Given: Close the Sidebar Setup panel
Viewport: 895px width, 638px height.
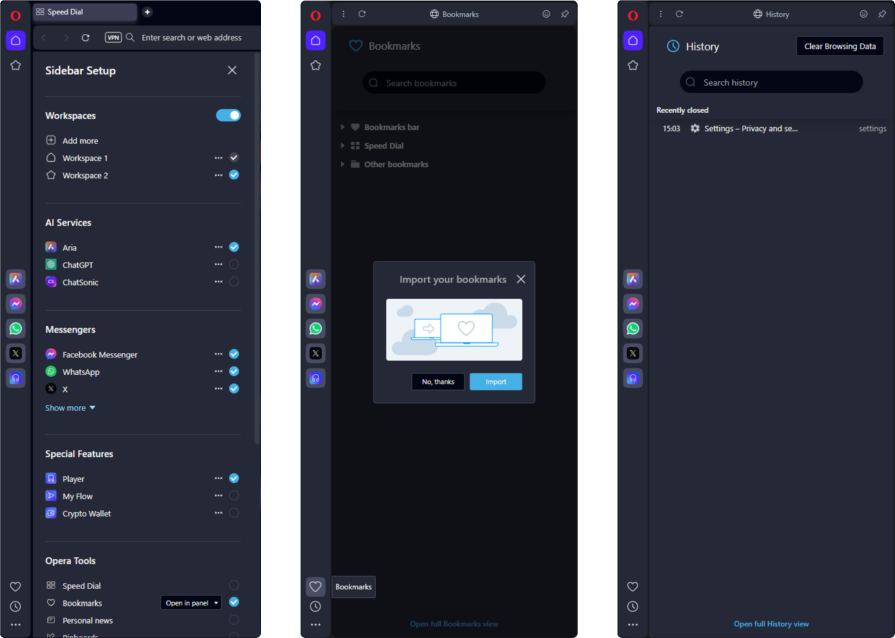Looking at the screenshot, I should pyautogui.click(x=232, y=70).
